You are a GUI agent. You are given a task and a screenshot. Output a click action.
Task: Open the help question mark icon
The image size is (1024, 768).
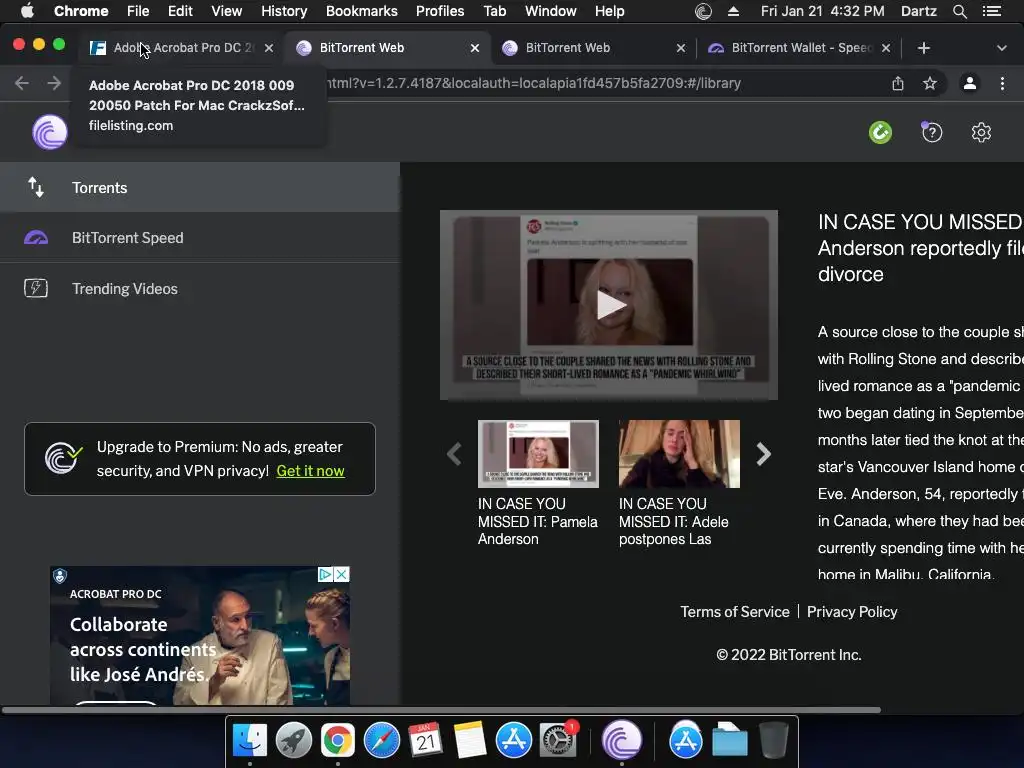click(932, 133)
